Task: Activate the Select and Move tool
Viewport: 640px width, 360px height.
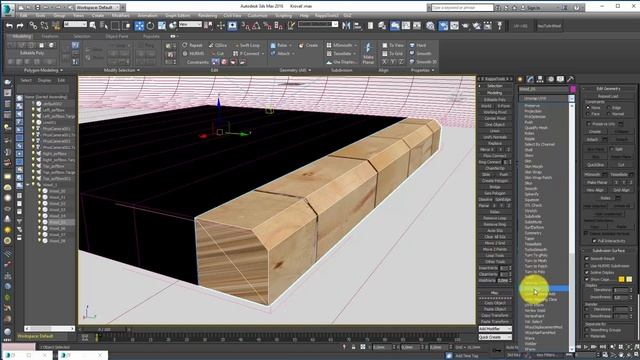Action: point(139,26)
